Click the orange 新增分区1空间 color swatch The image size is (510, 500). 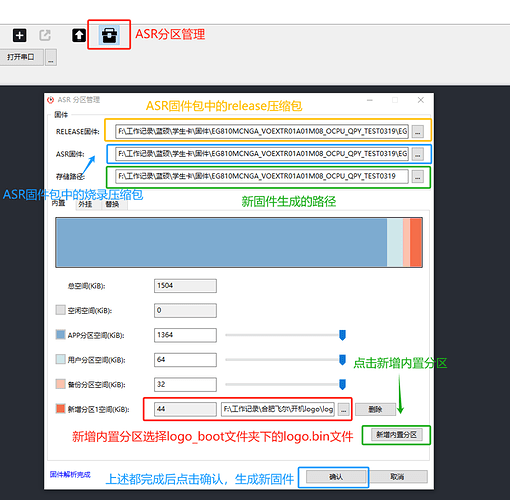click(x=60, y=409)
